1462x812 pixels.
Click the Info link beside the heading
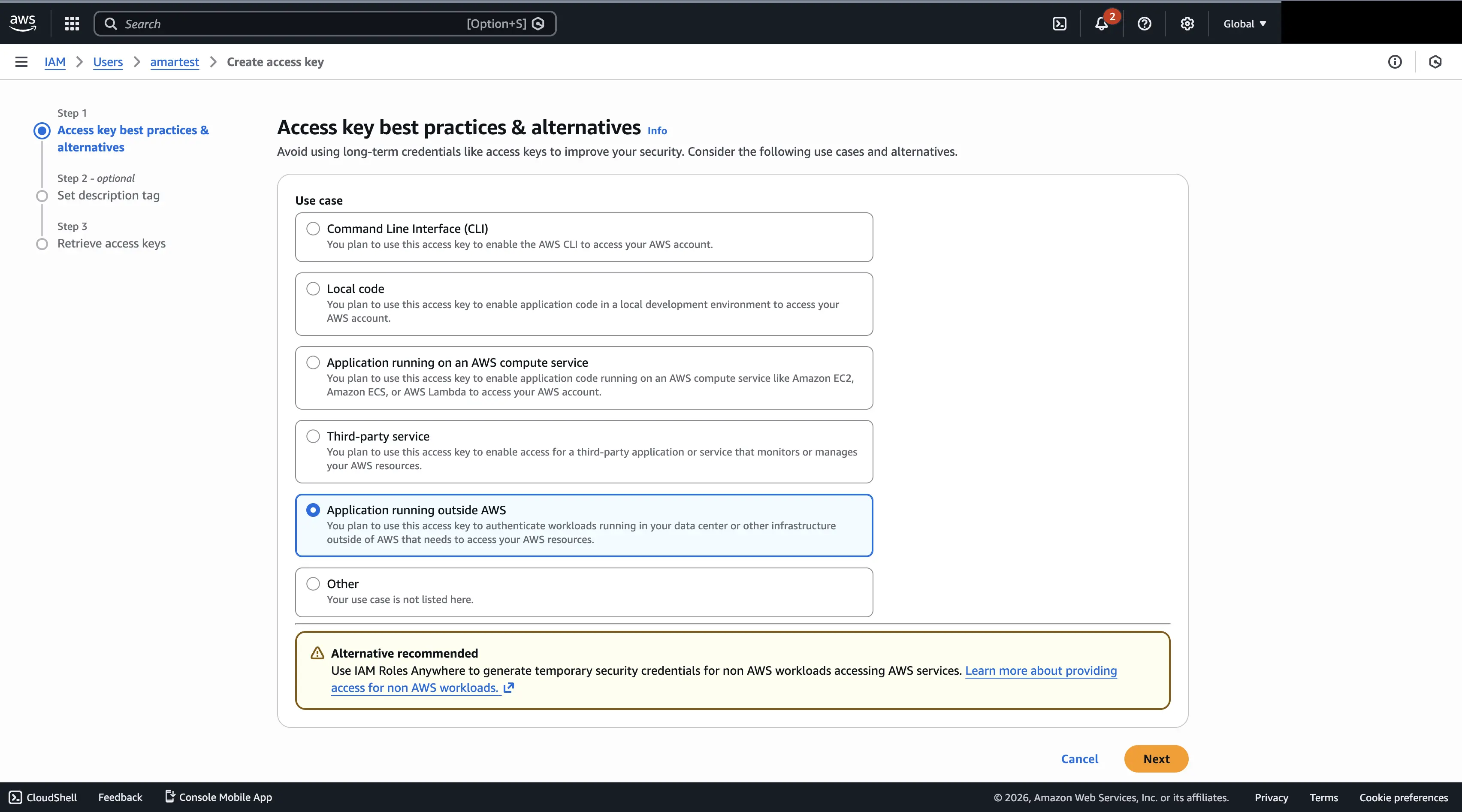coord(657,130)
